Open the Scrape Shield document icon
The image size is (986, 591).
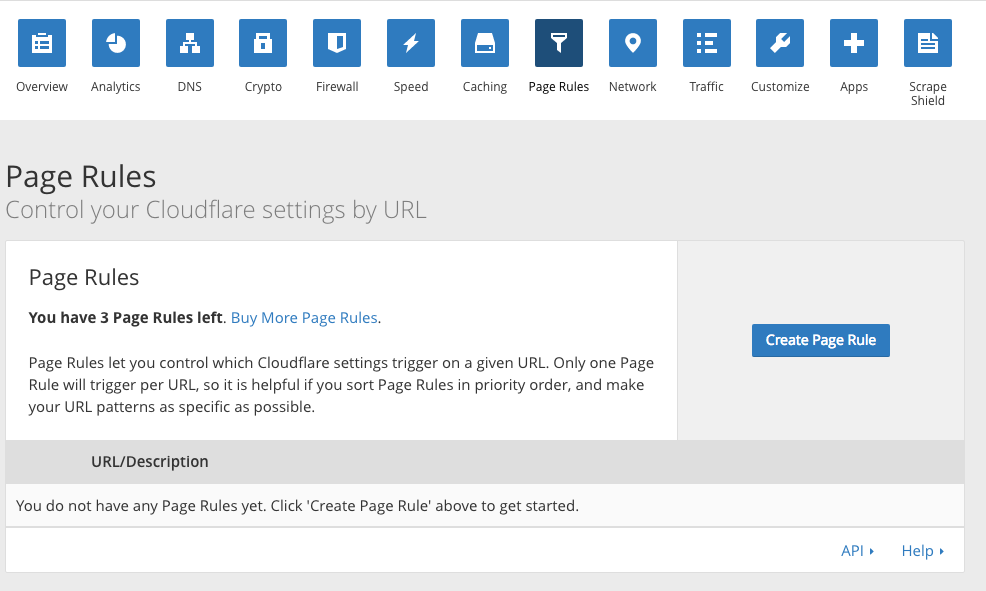pyautogui.click(x=928, y=43)
